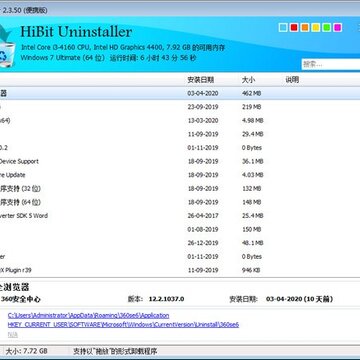
Task: Focus the 搜索 search box
Action: (331, 64)
